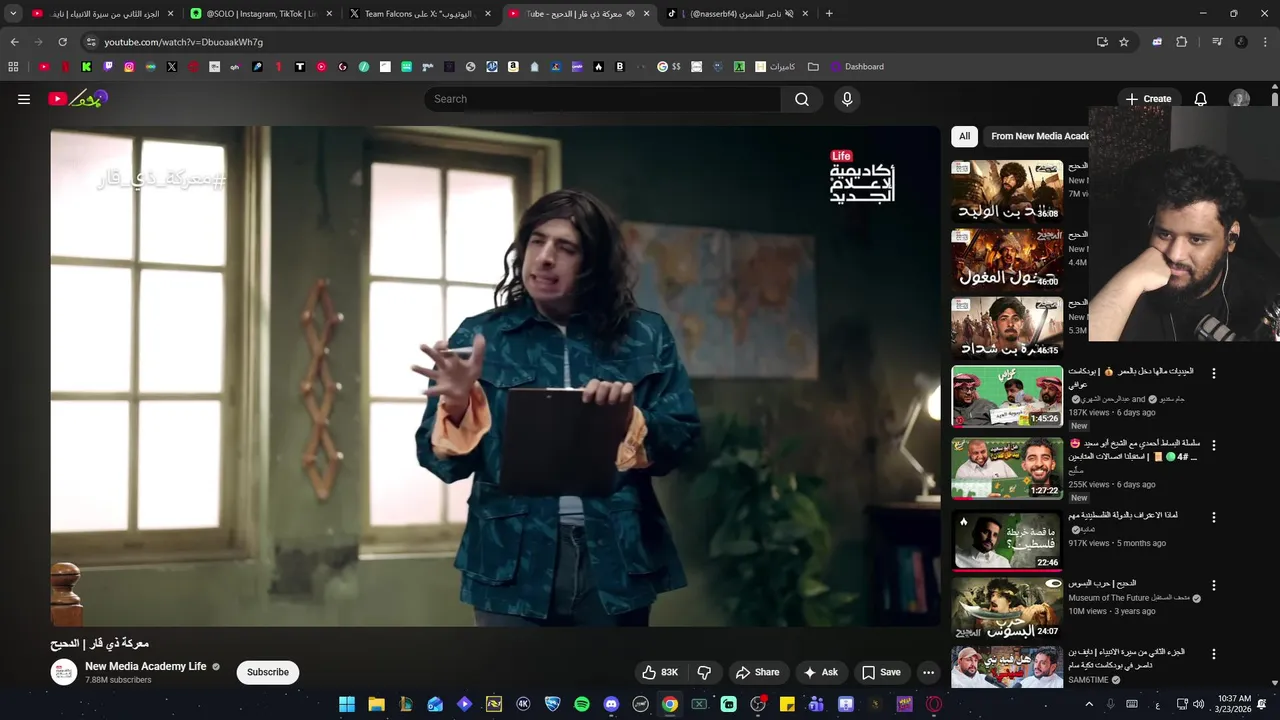1280x720 pixels.
Task: Open the كاميرات bookmark
Action: tap(776, 67)
